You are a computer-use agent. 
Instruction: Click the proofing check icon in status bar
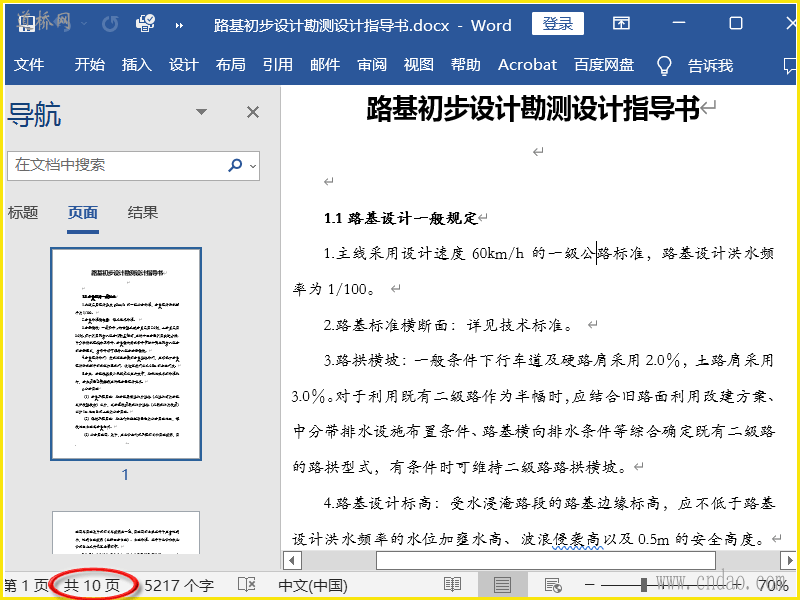tap(247, 585)
